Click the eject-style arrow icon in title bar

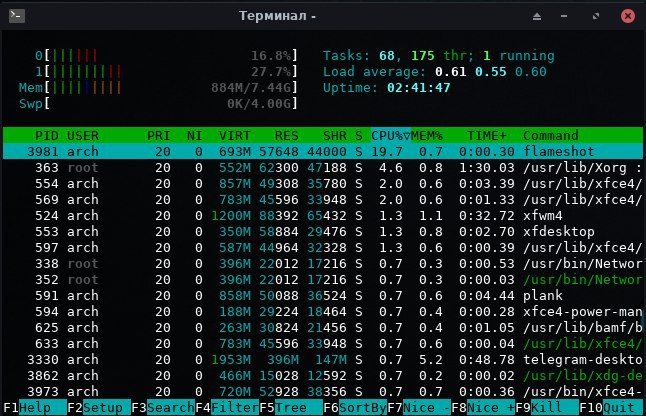536,16
